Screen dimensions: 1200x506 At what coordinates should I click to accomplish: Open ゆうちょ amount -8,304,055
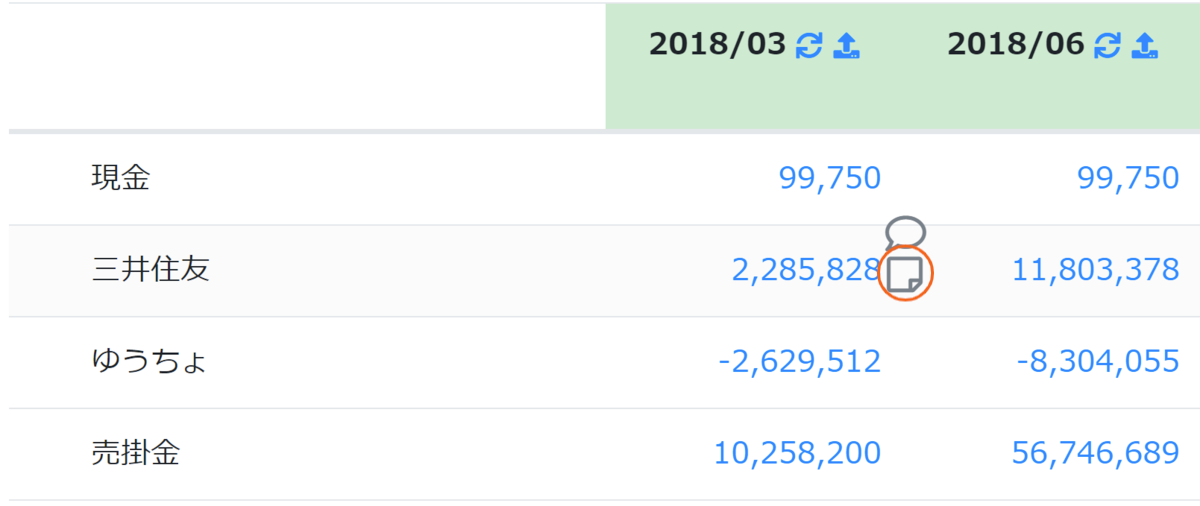coord(1098,362)
